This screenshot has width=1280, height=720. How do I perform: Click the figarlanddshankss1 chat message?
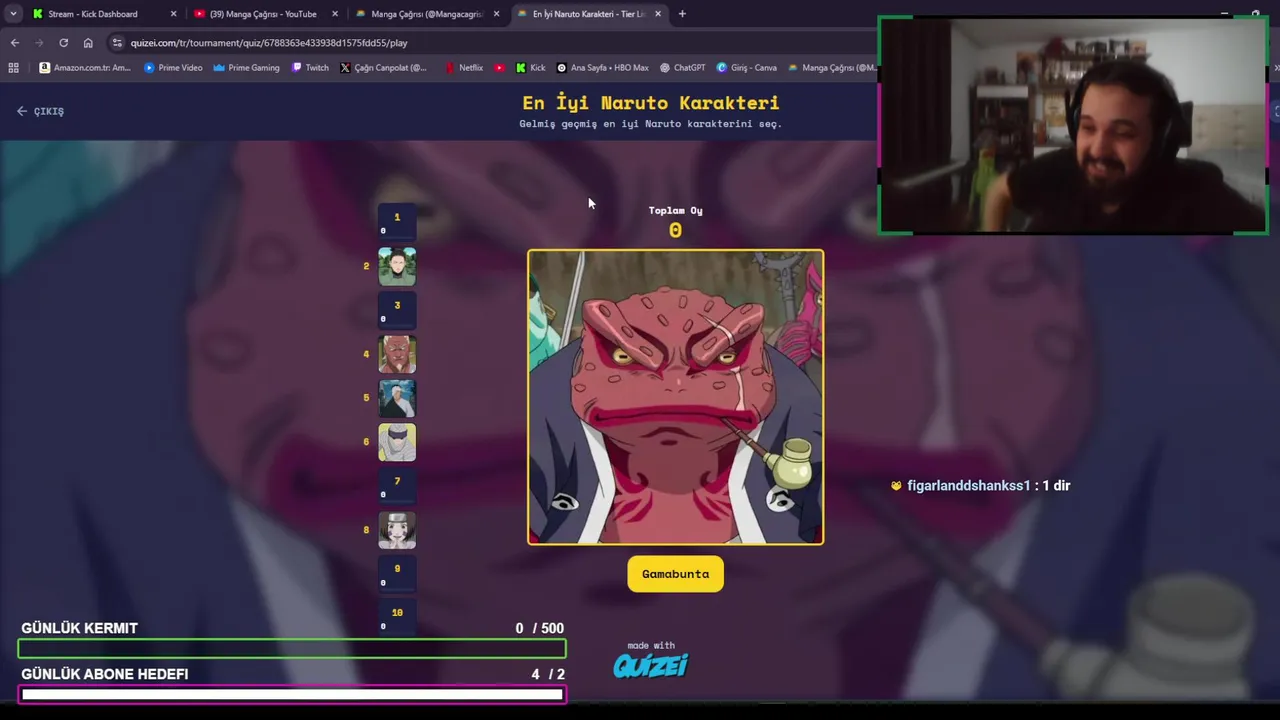coord(980,485)
